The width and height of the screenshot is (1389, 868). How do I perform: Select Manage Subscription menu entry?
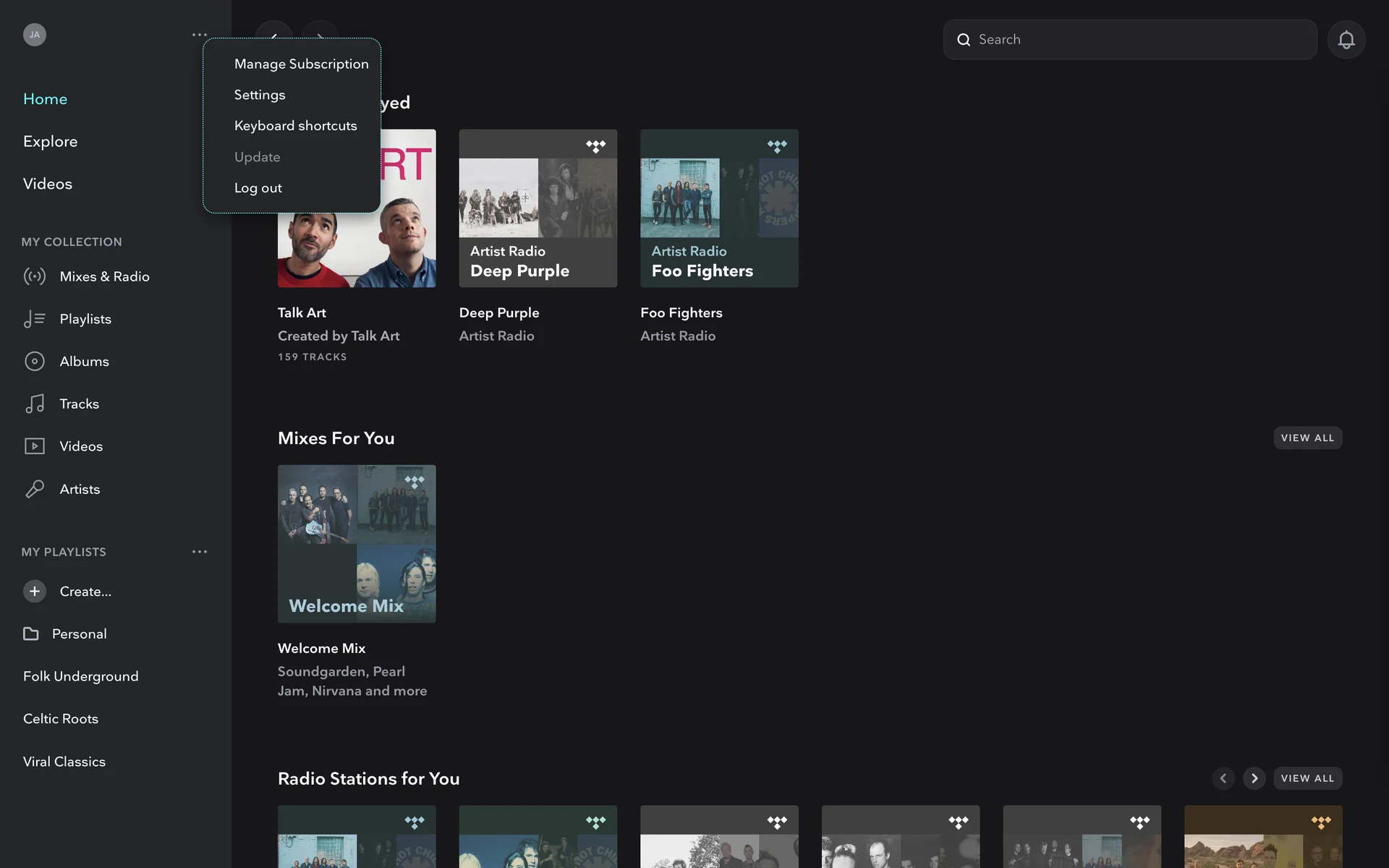[301, 64]
